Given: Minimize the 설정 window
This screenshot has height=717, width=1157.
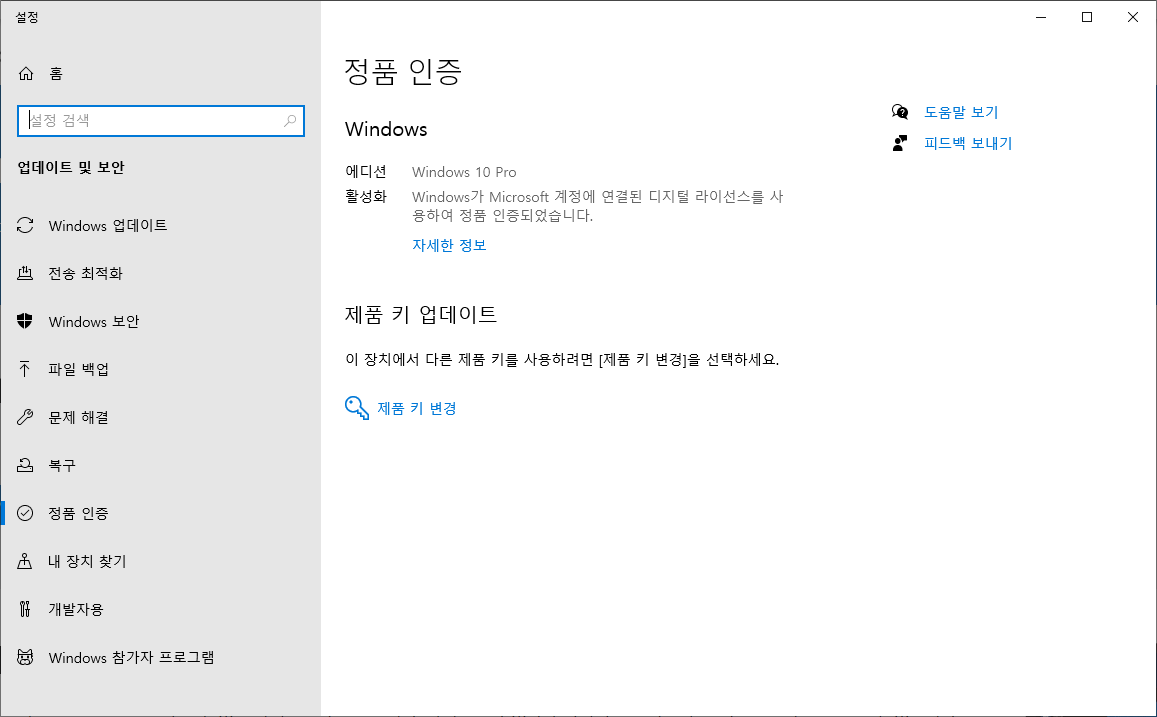Looking at the screenshot, I should coord(1041,17).
